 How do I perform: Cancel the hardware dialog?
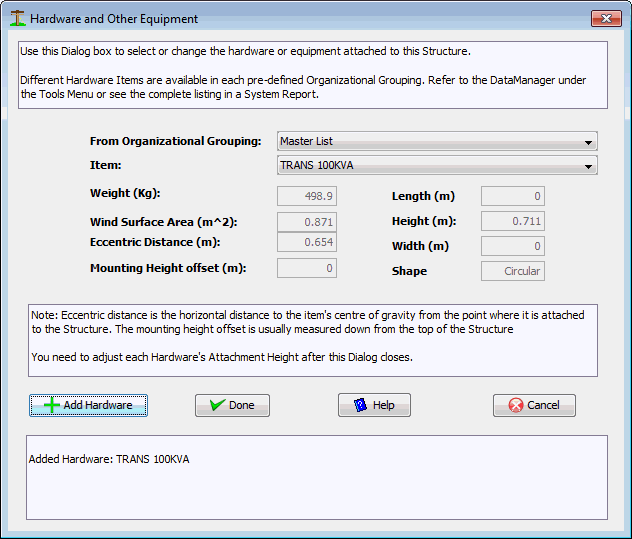pyautogui.click(x=534, y=405)
